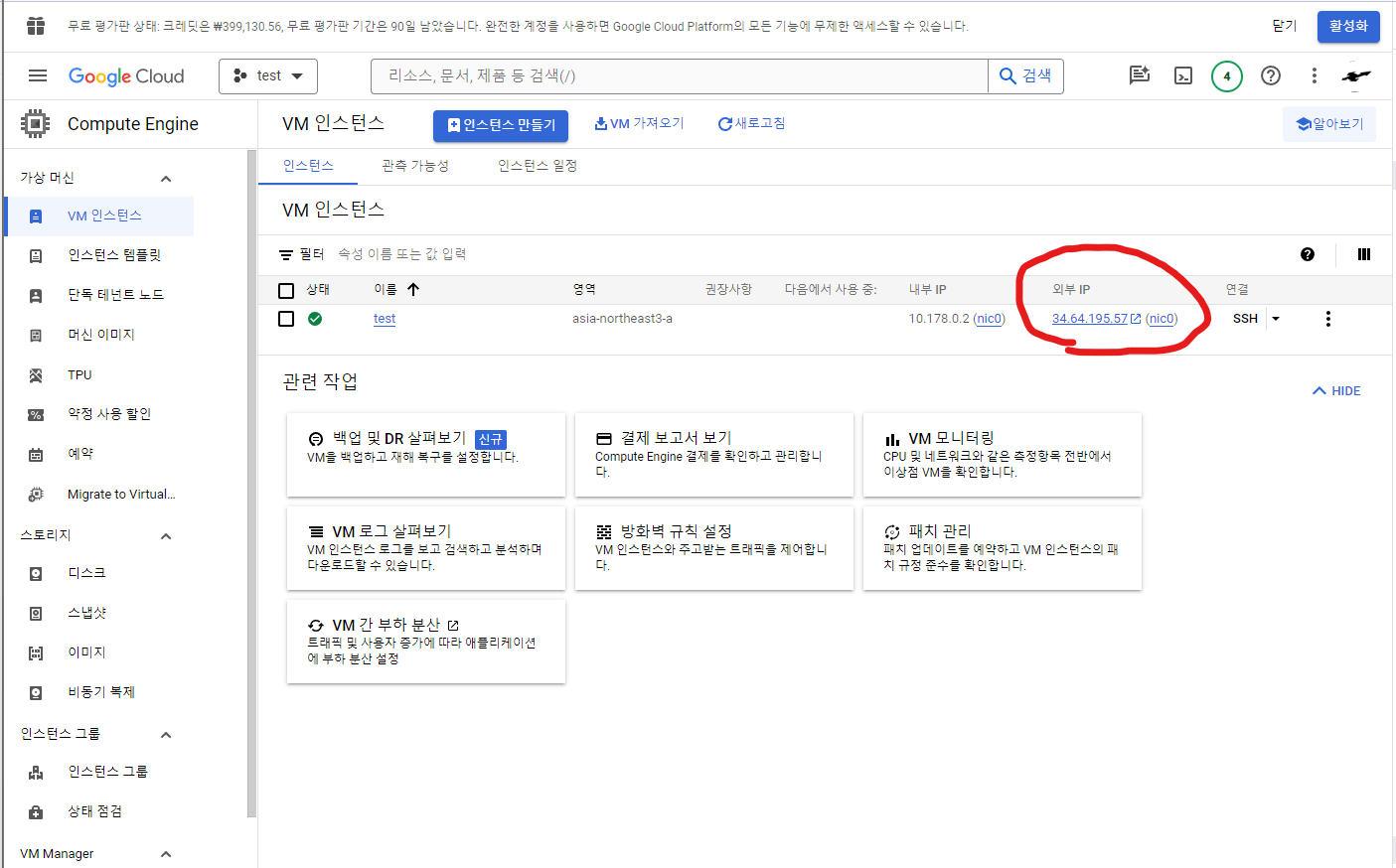Click the 예약 calendar icon
Viewport: 1396px width, 868px height.
point(36,455)
